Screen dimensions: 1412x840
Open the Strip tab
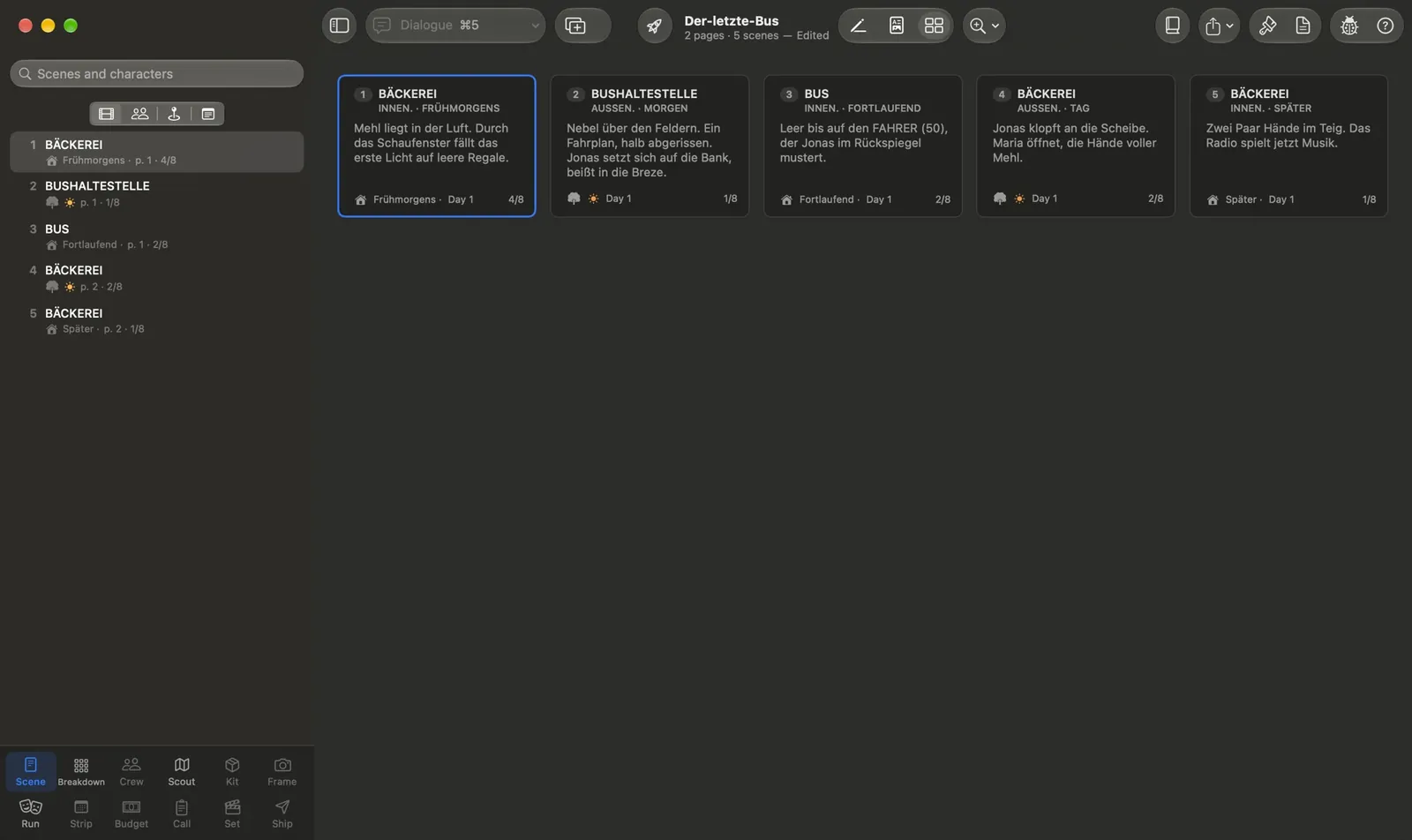(81, 814)
